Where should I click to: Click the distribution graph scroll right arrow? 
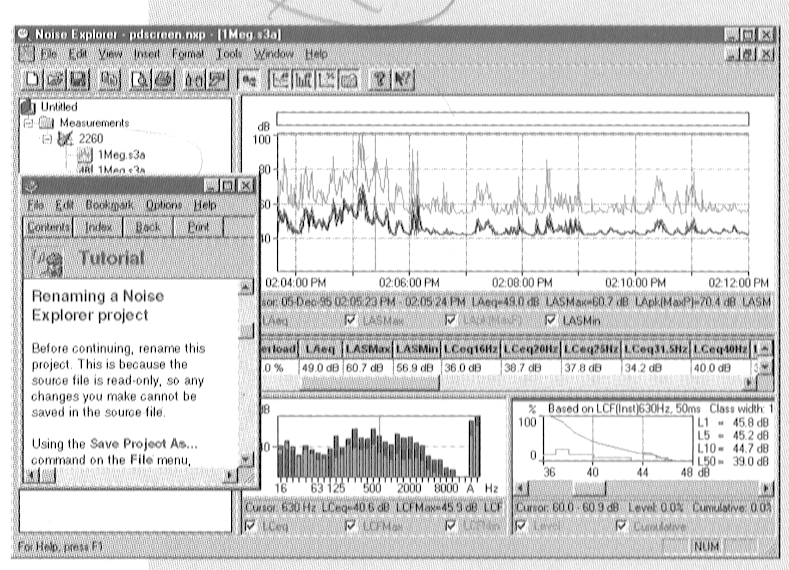(766, 488)
